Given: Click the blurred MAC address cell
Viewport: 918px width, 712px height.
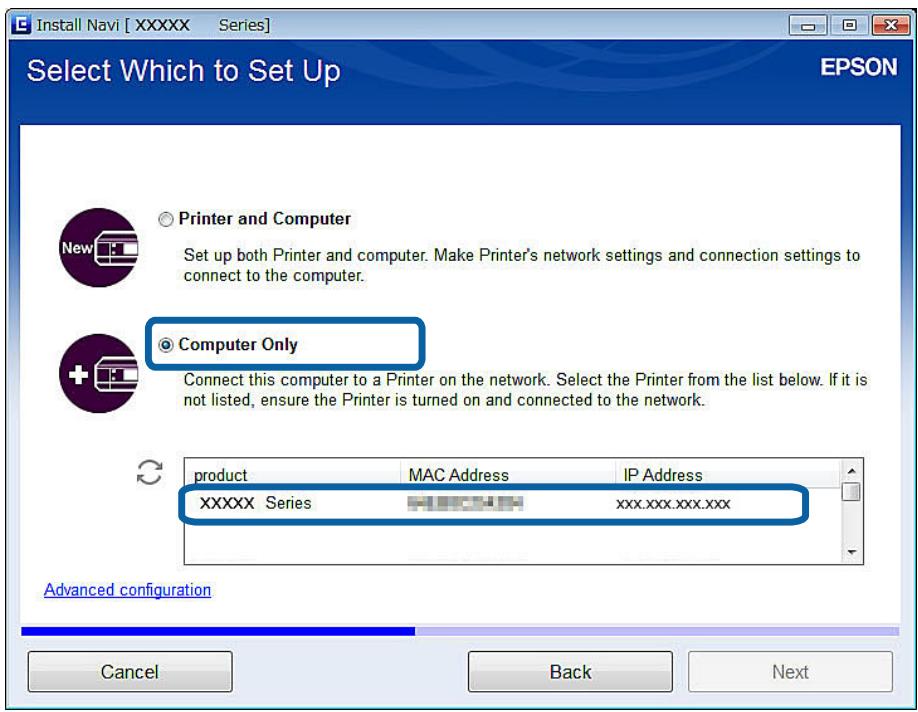Looking at the screenshot, I should tap(465, 503).
